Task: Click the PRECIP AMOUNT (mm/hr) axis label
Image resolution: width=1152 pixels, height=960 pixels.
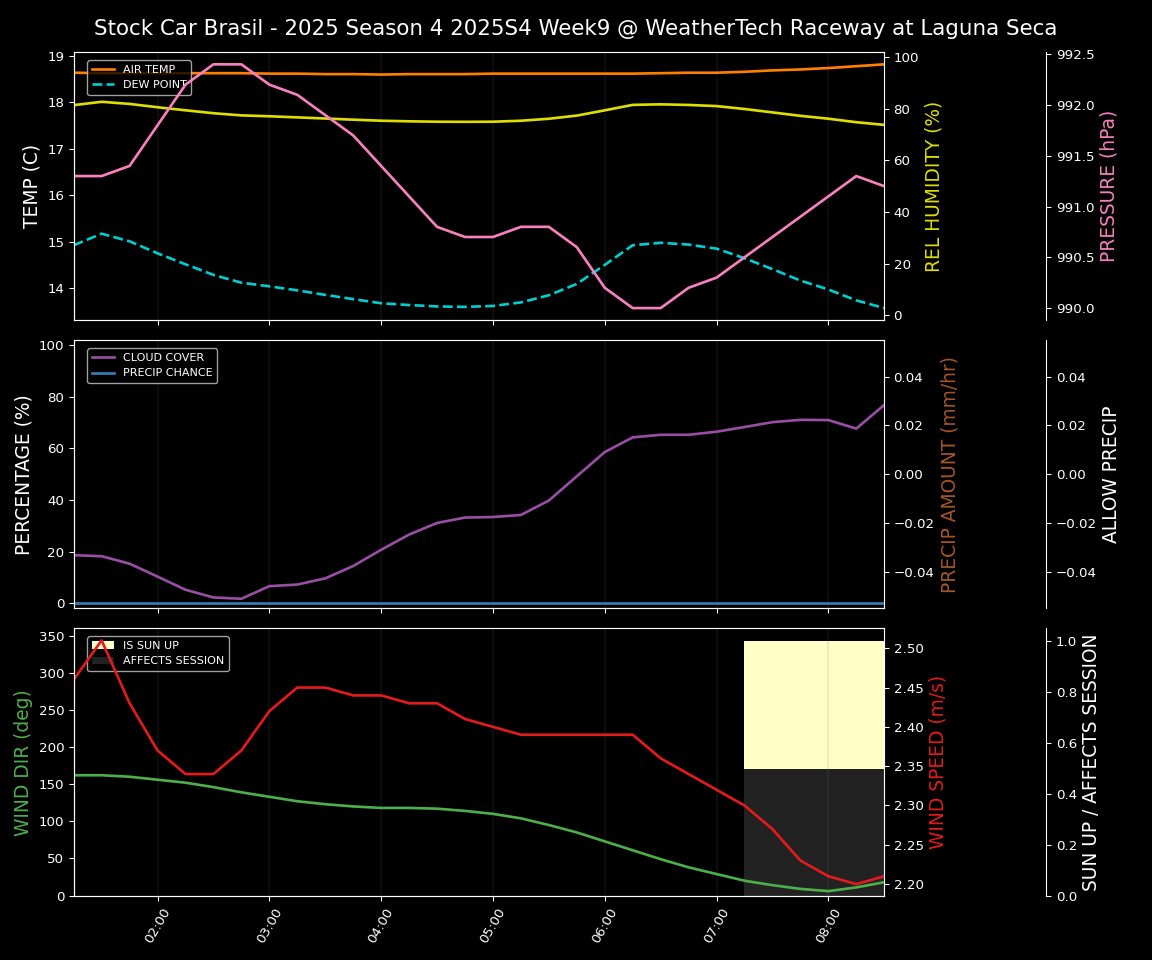Action: pyautogui.click(x=949, y=474)
